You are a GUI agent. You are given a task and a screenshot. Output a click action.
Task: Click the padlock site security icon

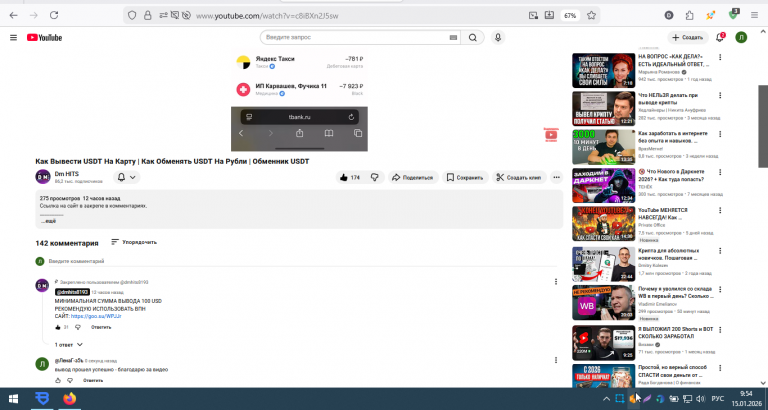pos(147,16)
